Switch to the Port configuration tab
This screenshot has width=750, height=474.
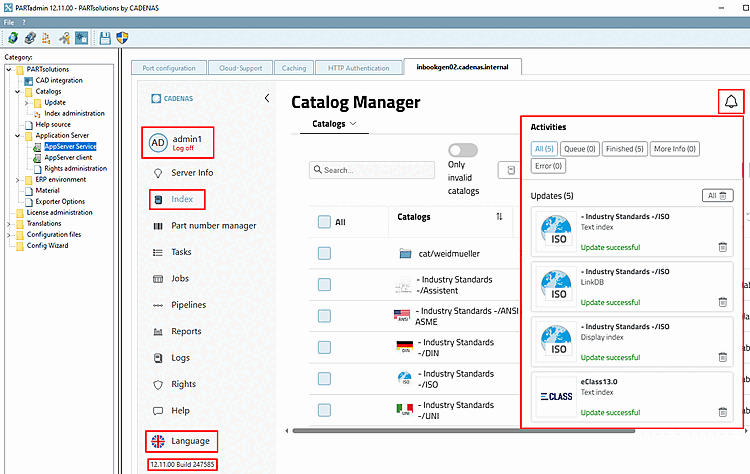[x=169, y=68]
